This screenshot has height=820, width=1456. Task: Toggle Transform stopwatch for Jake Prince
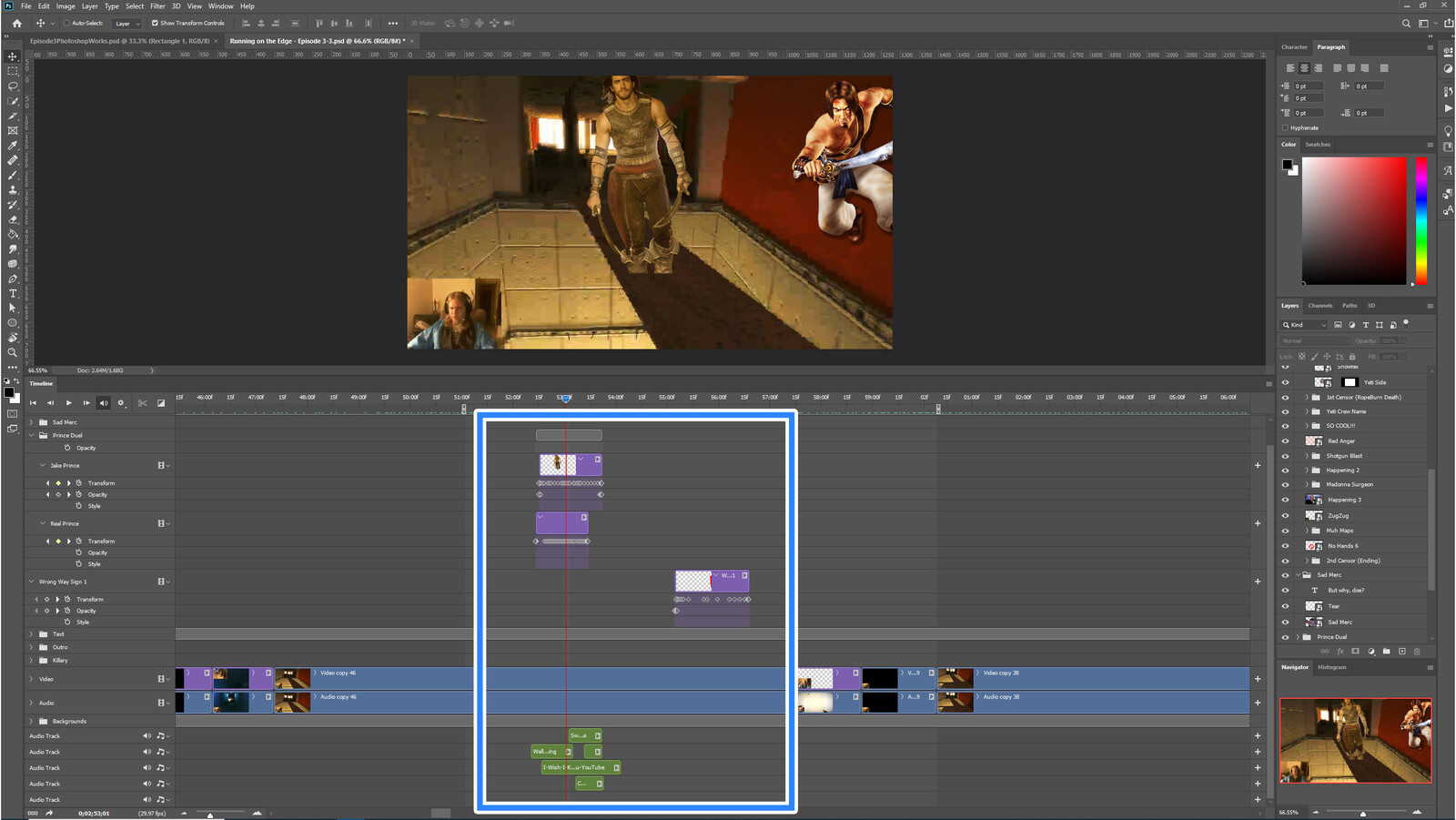point(79,483)
